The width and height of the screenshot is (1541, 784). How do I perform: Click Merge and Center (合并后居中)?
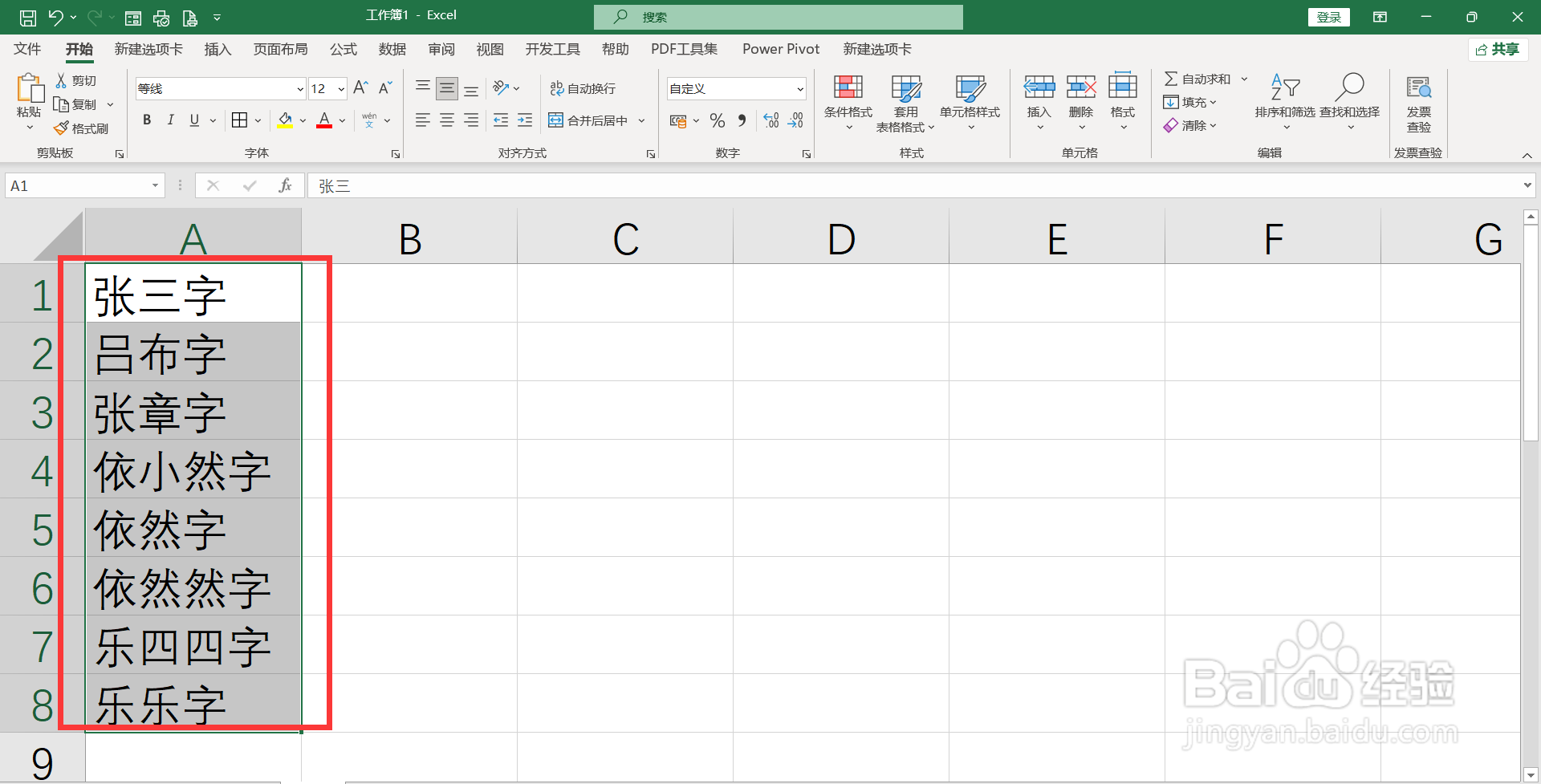(590, 120)
